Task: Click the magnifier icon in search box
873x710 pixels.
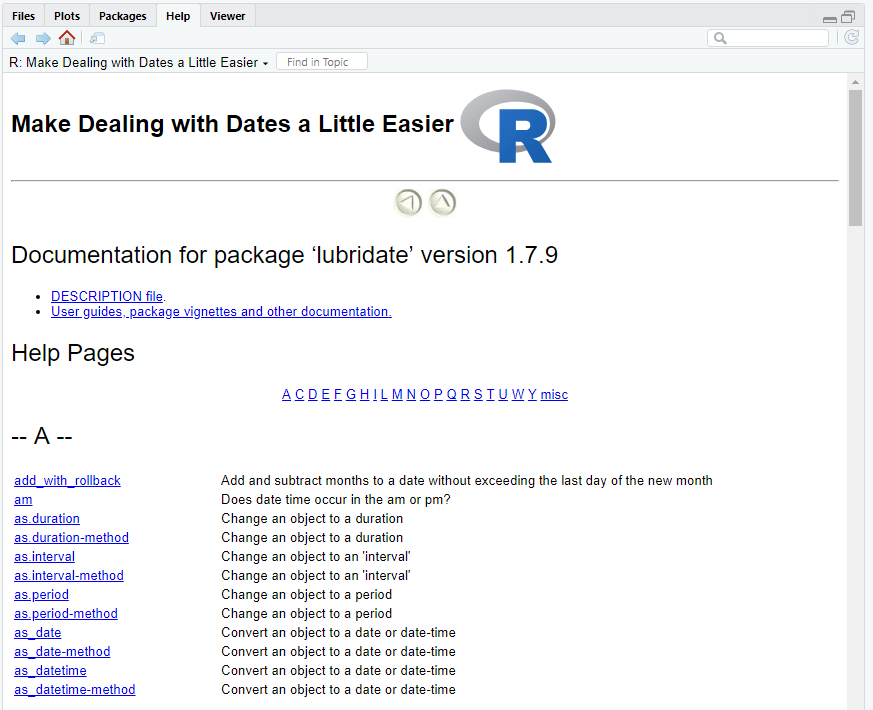Action: tap(720, 38)
